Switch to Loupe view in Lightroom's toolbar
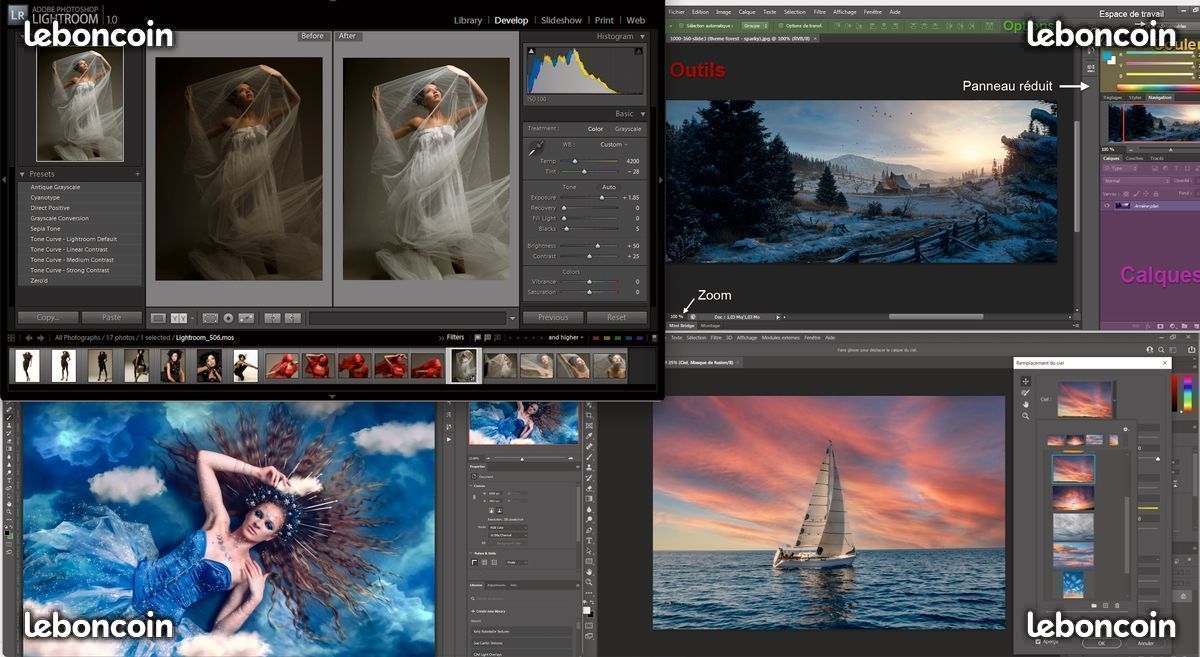The image size is (1200, 657). tap(158, 318)
